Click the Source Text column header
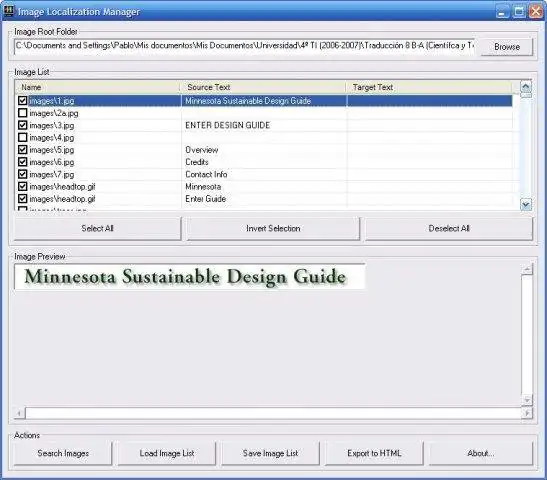Image resolution: width=547 pixels, height=480 pixels. click(x=263, y=87)
